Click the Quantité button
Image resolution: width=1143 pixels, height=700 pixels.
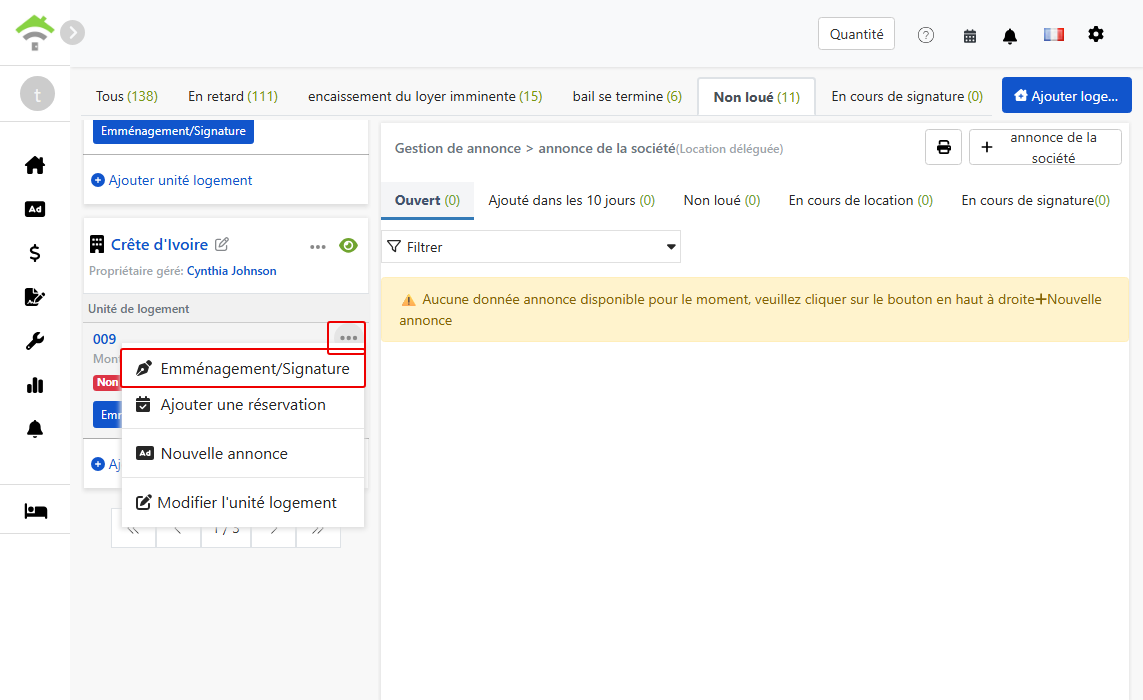click(856, 34)
